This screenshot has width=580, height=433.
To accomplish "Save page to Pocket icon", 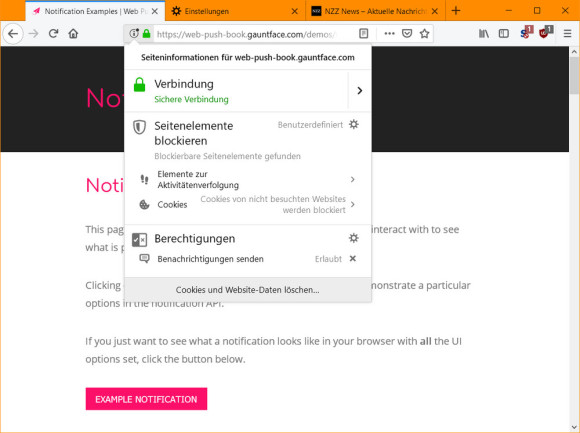I will coord(407,34).
